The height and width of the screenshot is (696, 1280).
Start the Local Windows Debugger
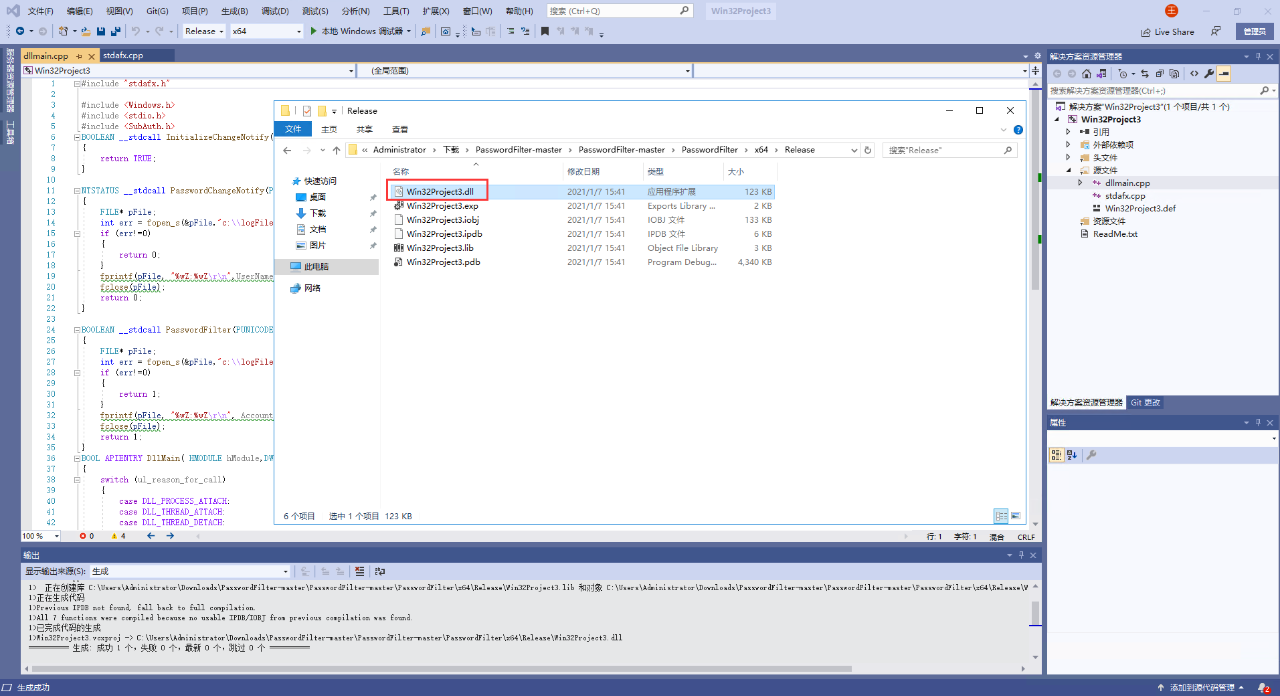tap(361, 31)
